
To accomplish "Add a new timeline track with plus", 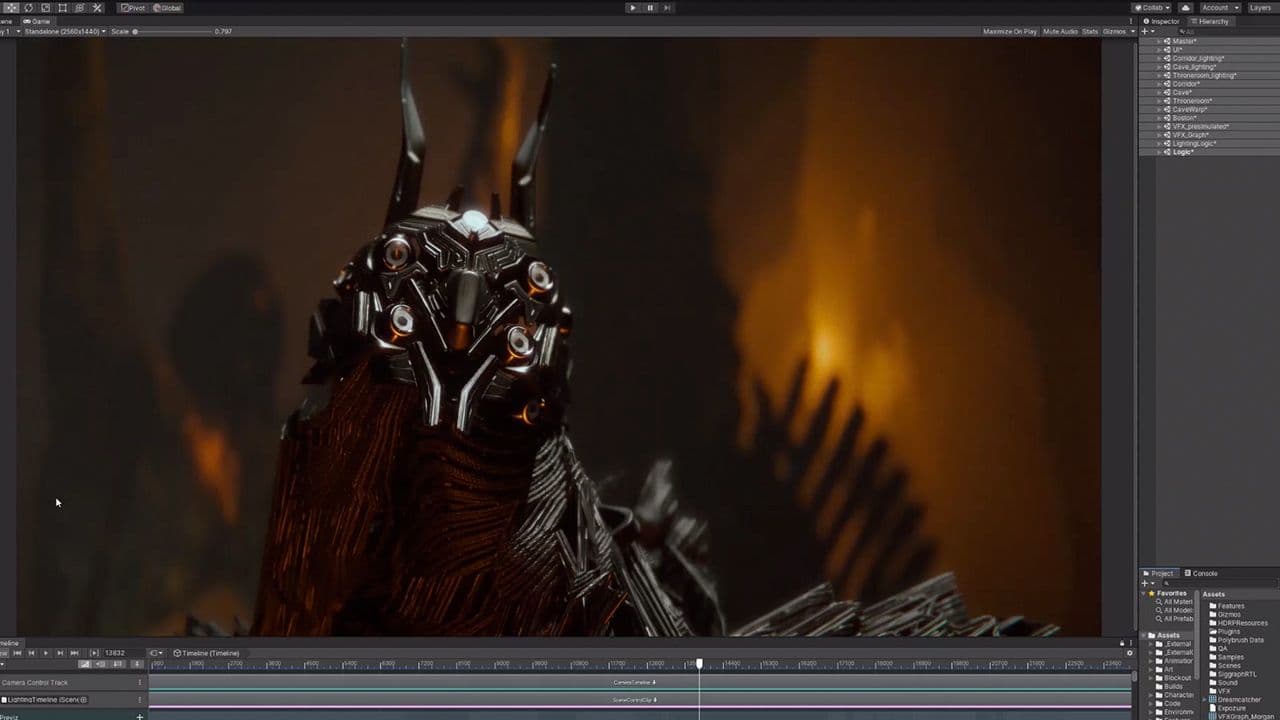I will [x=139, y=716].
